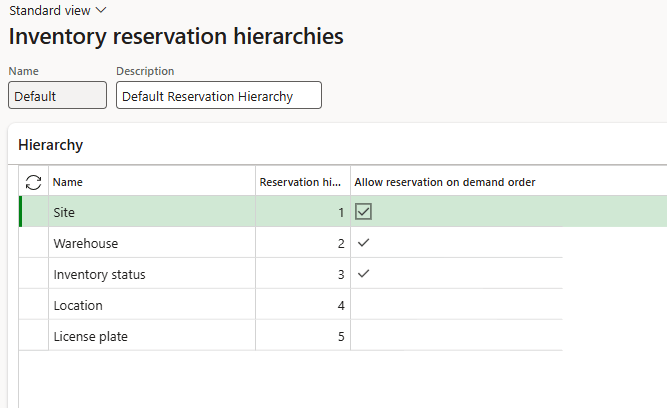Open Allow reservation on demand order column header

445,182
